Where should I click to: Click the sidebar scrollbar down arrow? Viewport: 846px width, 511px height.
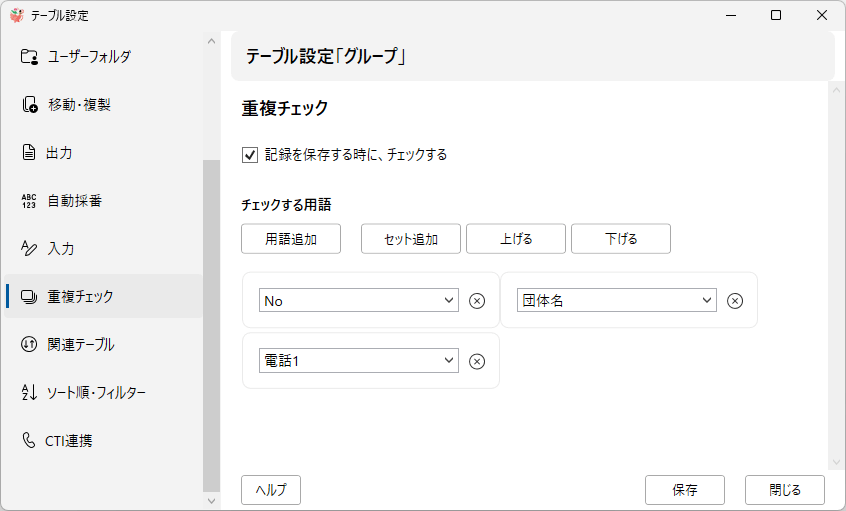click(211, 500)
